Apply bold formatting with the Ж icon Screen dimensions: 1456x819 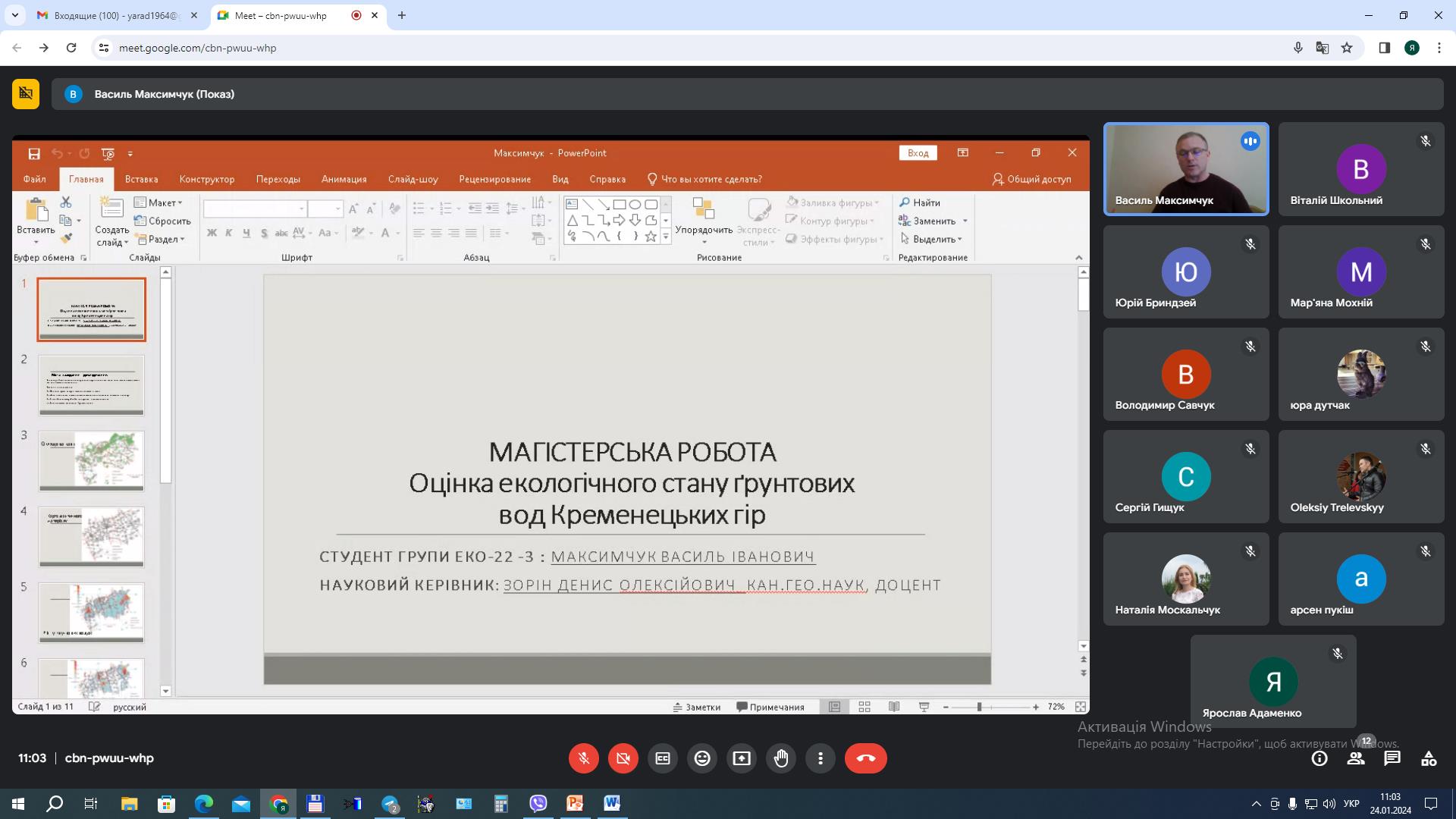212,233
